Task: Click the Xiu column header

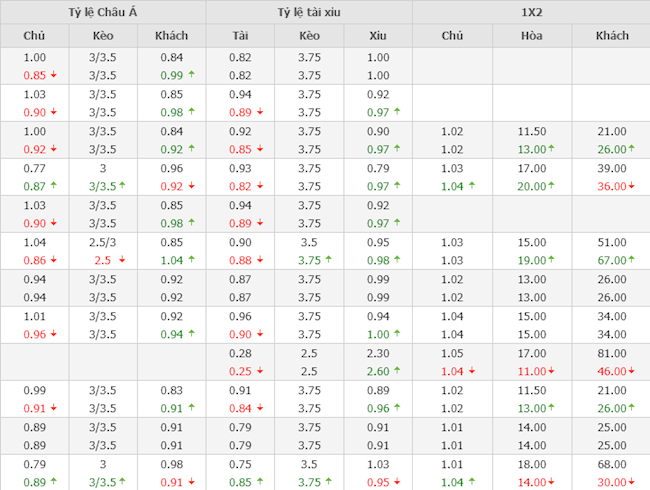Action: (x=378, y=36)
